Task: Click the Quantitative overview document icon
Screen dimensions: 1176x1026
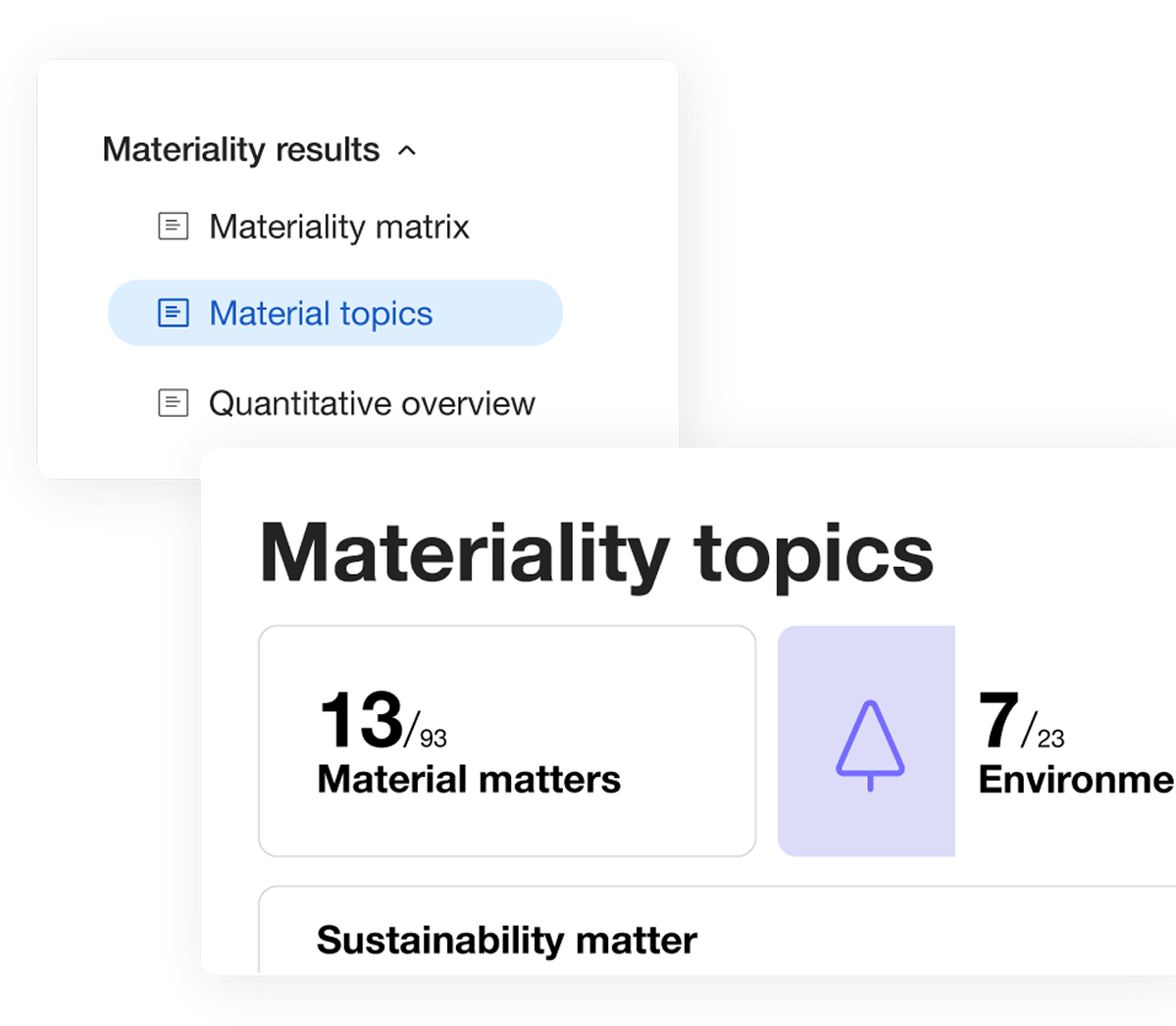Action: (174, 403)
